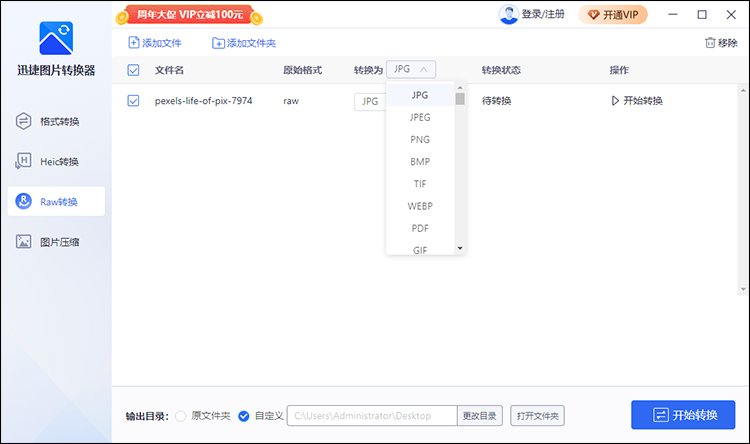Click the row's 开始转换 play action
Image resolution: width=750 pixels, height=444 pixels.
637,101
